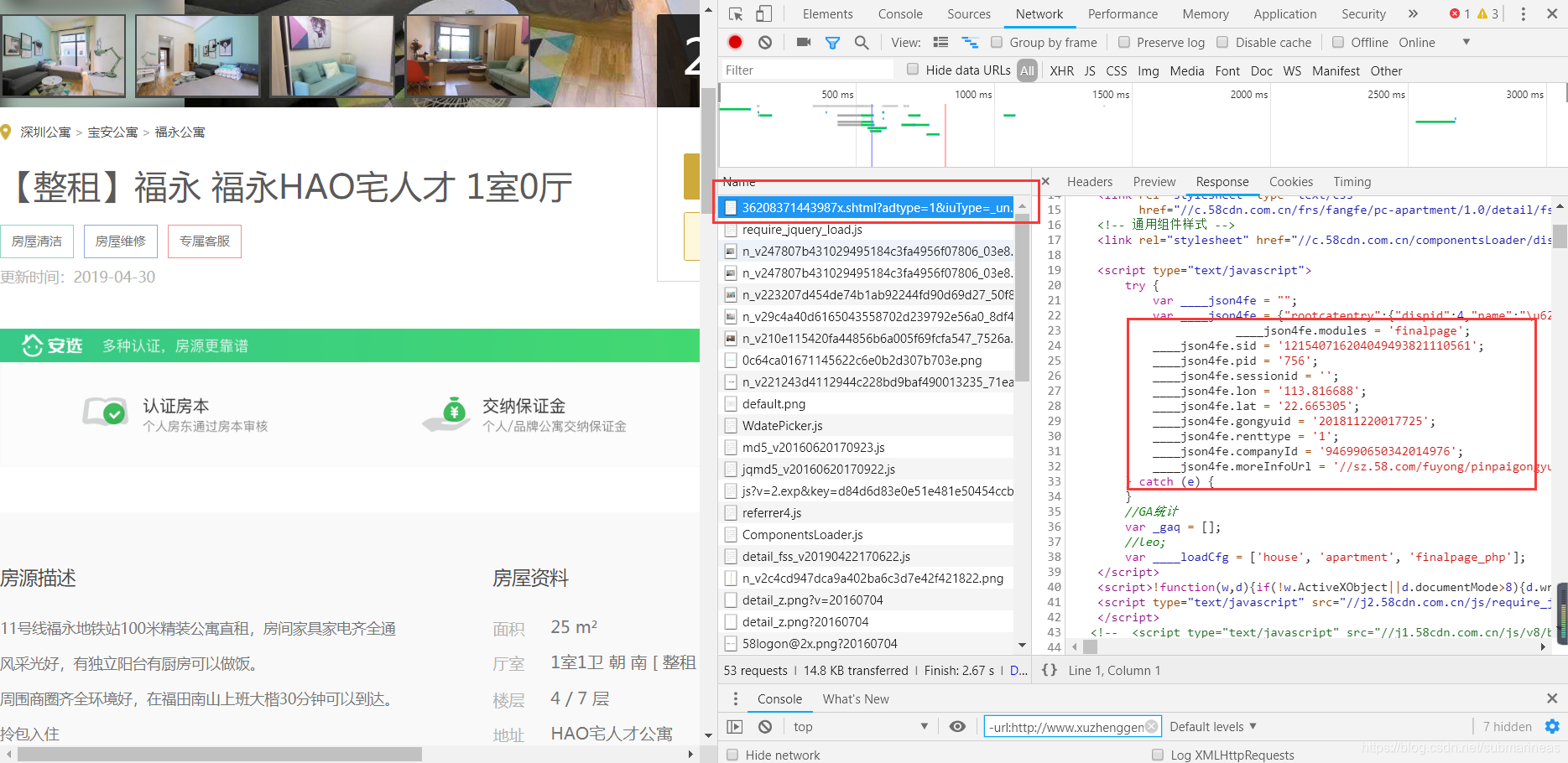
Task: Filter requests by All types
Action: point(1027,70)
